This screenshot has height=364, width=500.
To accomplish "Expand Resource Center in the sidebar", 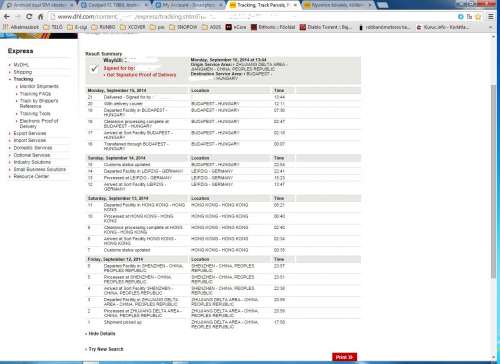I will pyautogui.click(x=31, y=176).
